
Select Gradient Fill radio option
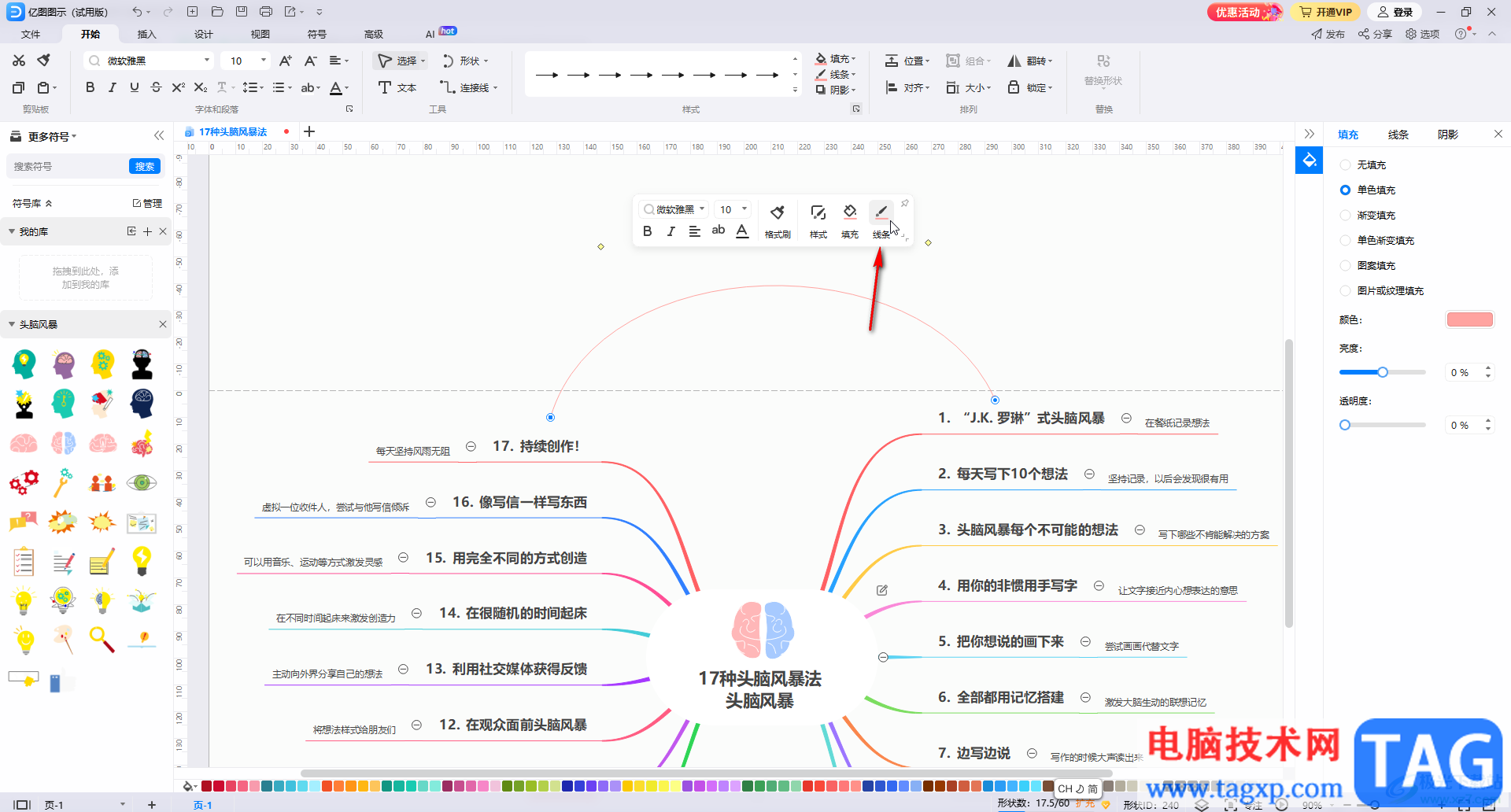(1345, 215)
